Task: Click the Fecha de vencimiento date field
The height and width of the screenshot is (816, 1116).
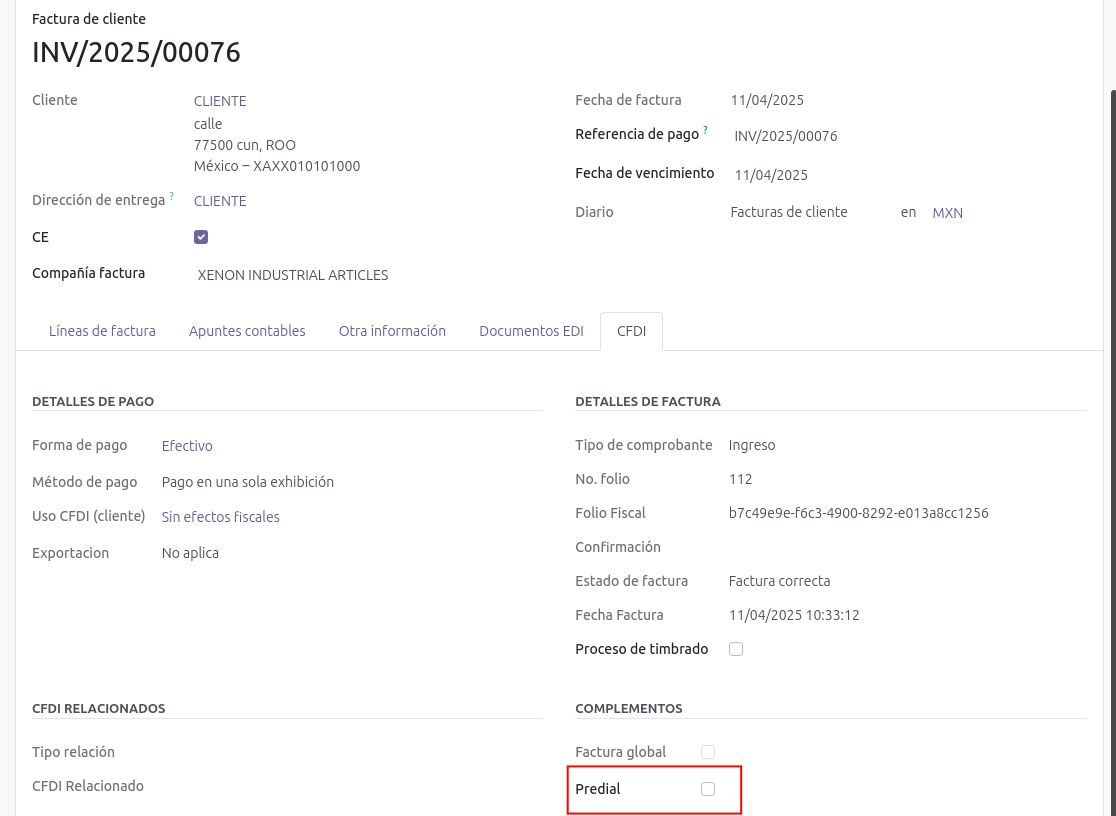Action: point(771,175)
